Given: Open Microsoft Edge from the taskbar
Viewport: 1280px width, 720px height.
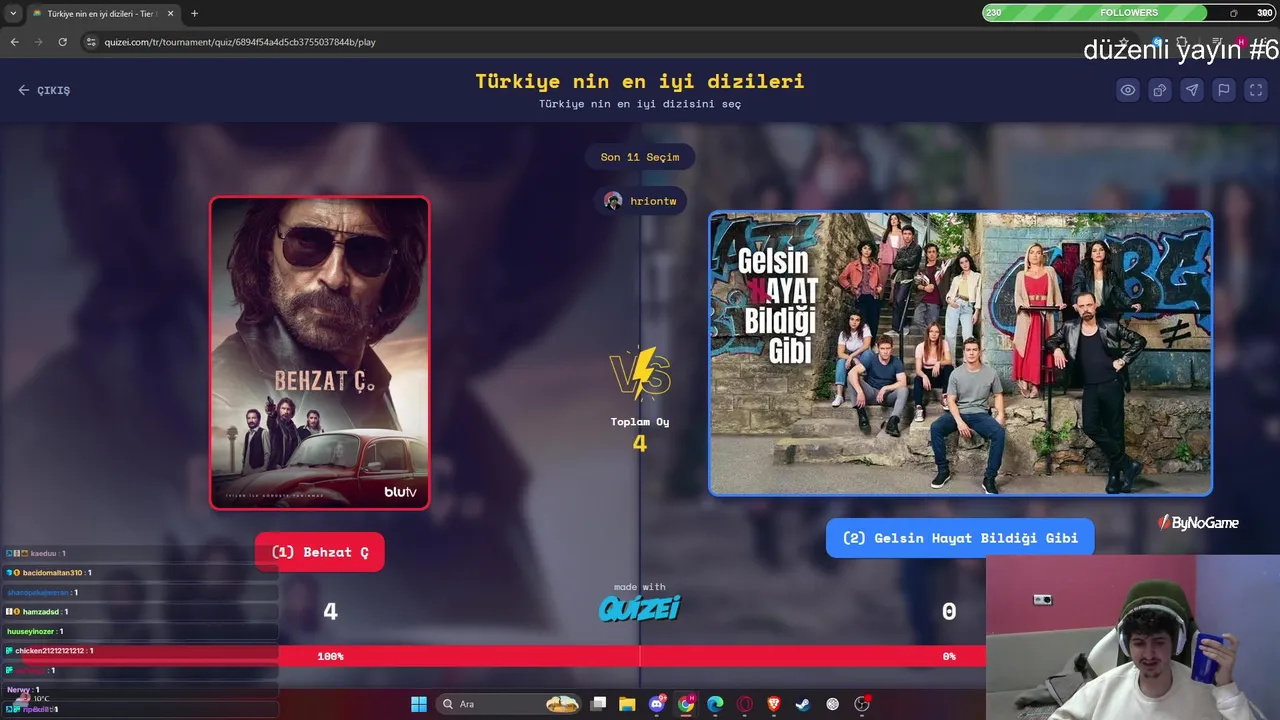Looking at the screenshot, I should tap(715, 704).
